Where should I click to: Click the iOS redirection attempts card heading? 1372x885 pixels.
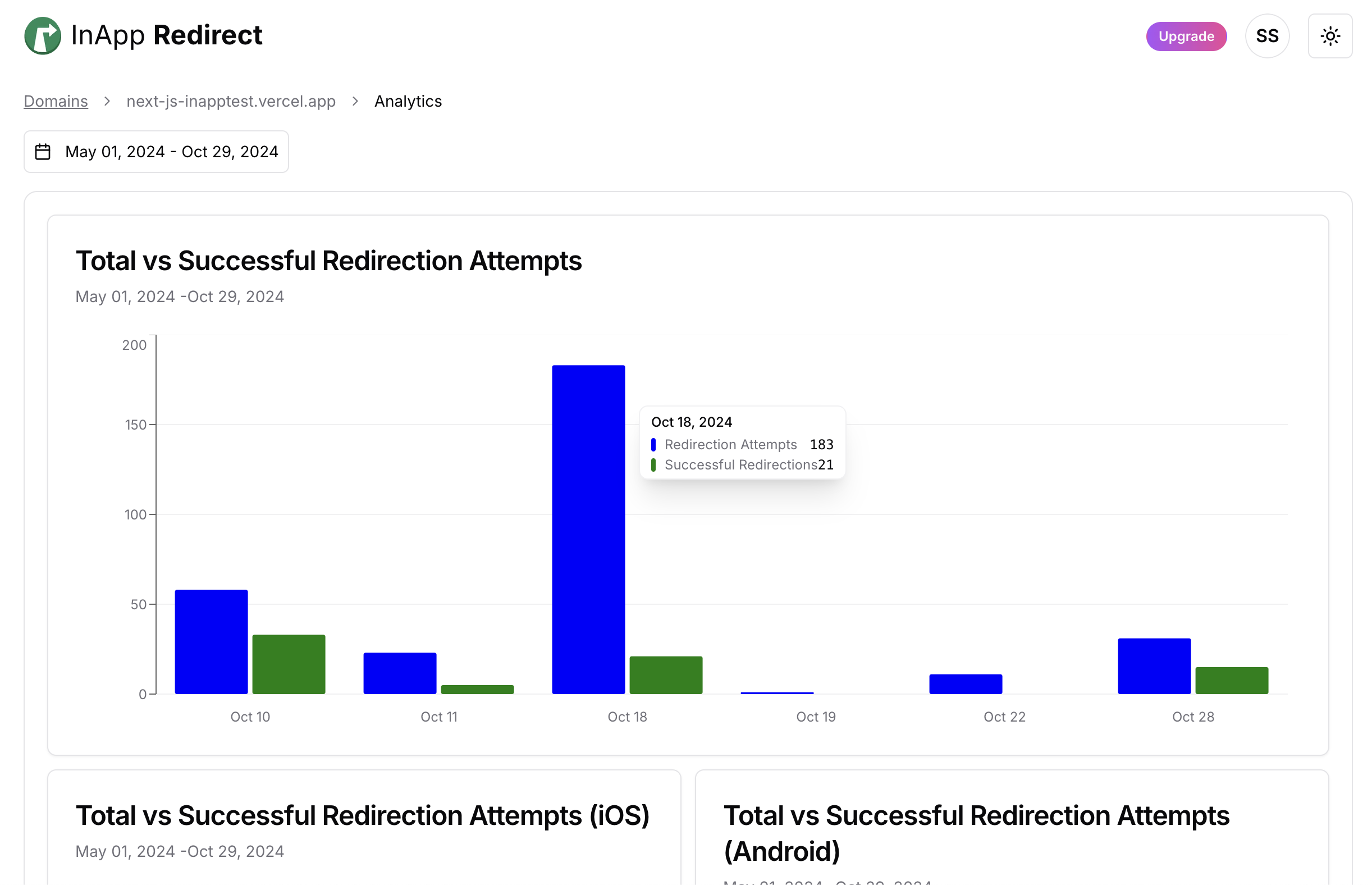tap(363, 815)
